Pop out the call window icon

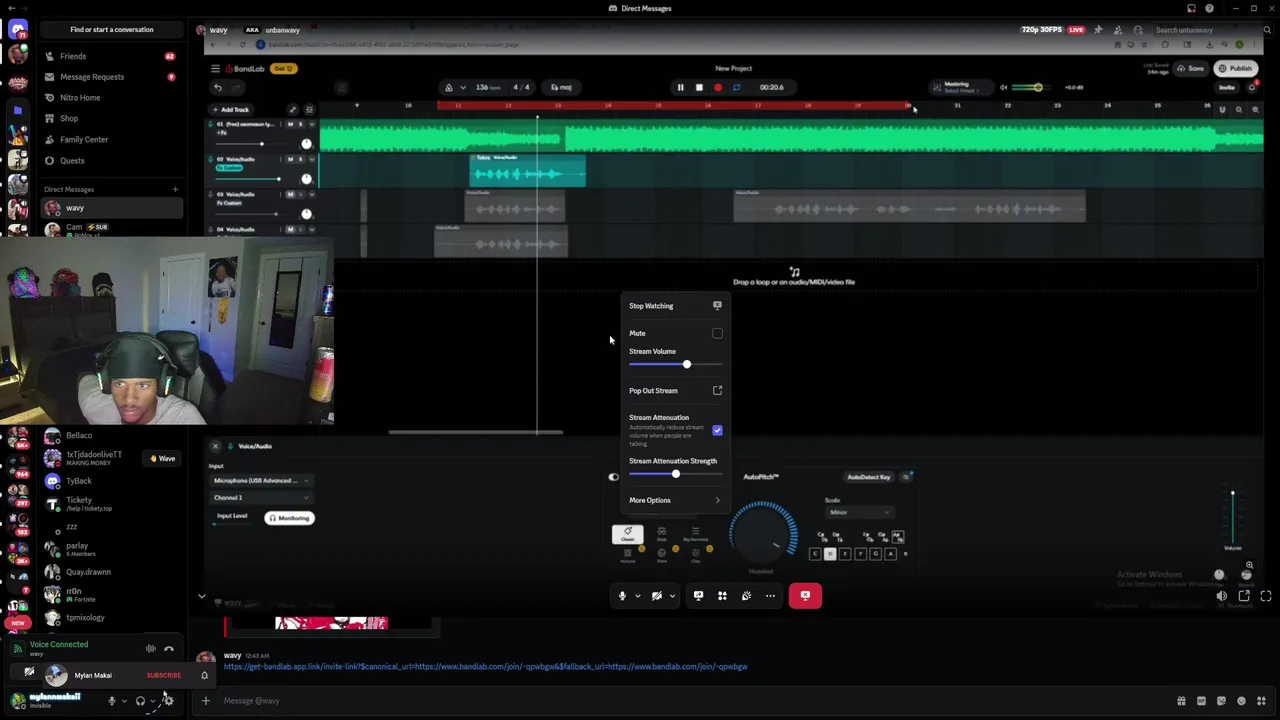(1244, 596)
